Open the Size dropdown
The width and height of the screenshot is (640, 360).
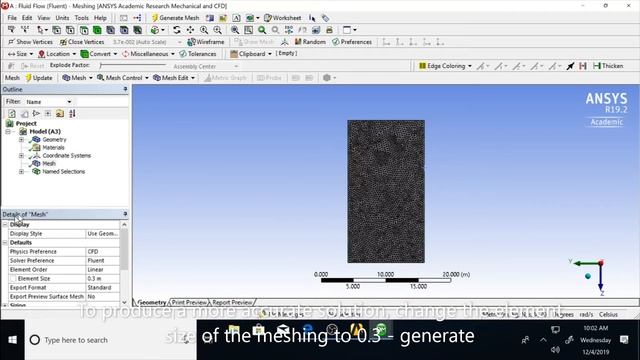coord(20,54)
